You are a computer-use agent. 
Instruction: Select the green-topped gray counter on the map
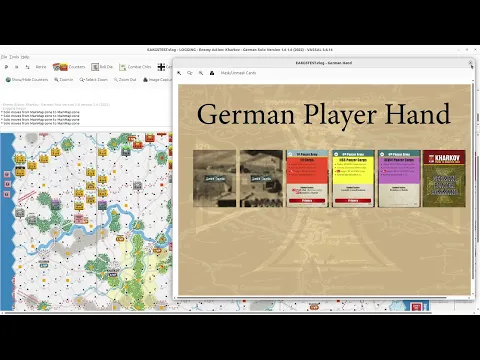click(x=126, y=151)
